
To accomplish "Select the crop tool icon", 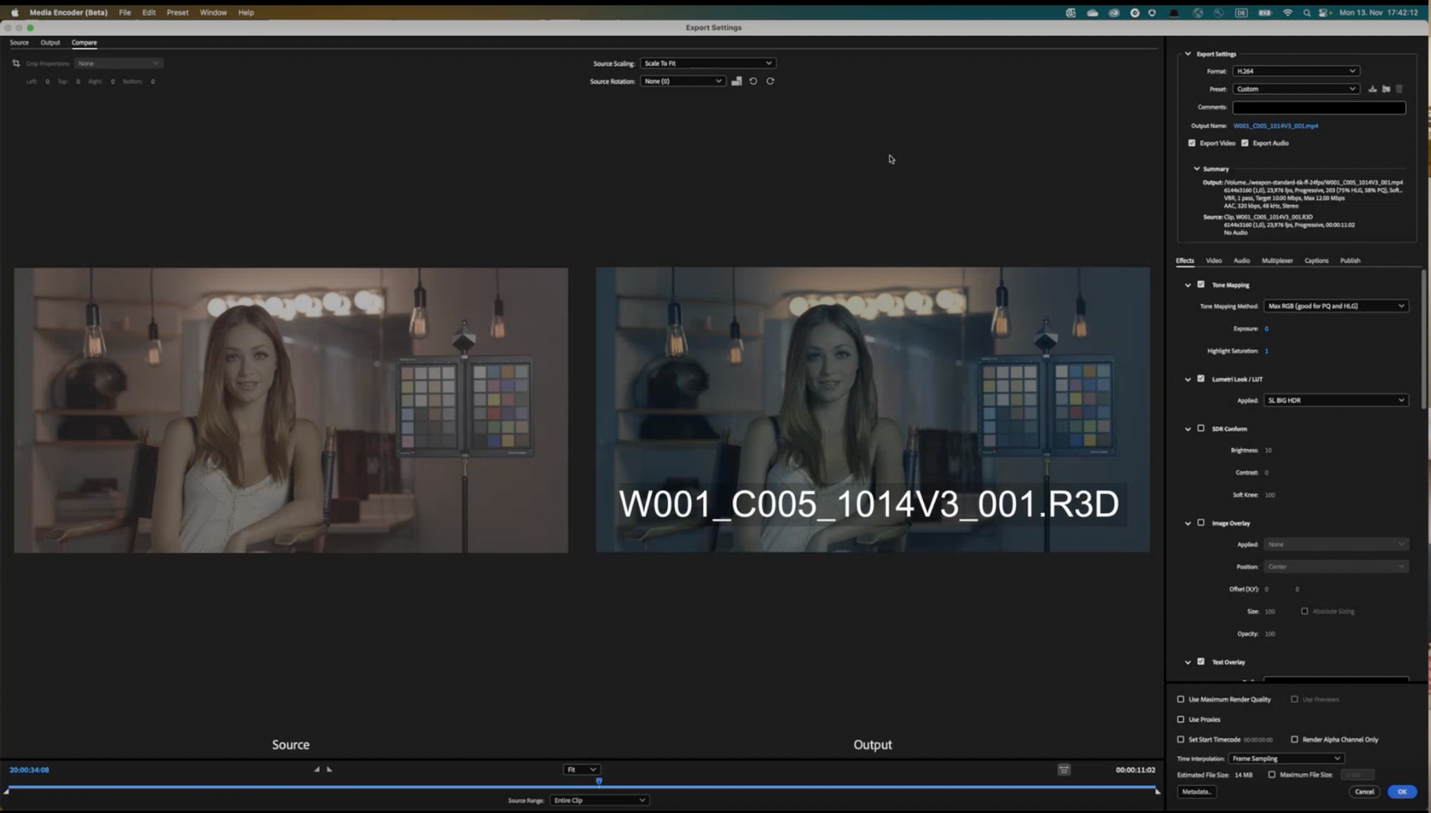I will pos(15,62).
